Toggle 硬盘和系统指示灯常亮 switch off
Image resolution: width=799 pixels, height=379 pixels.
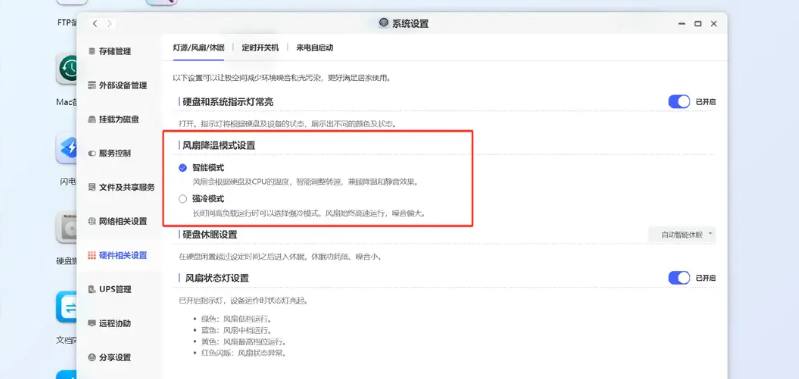coord(679,102)
